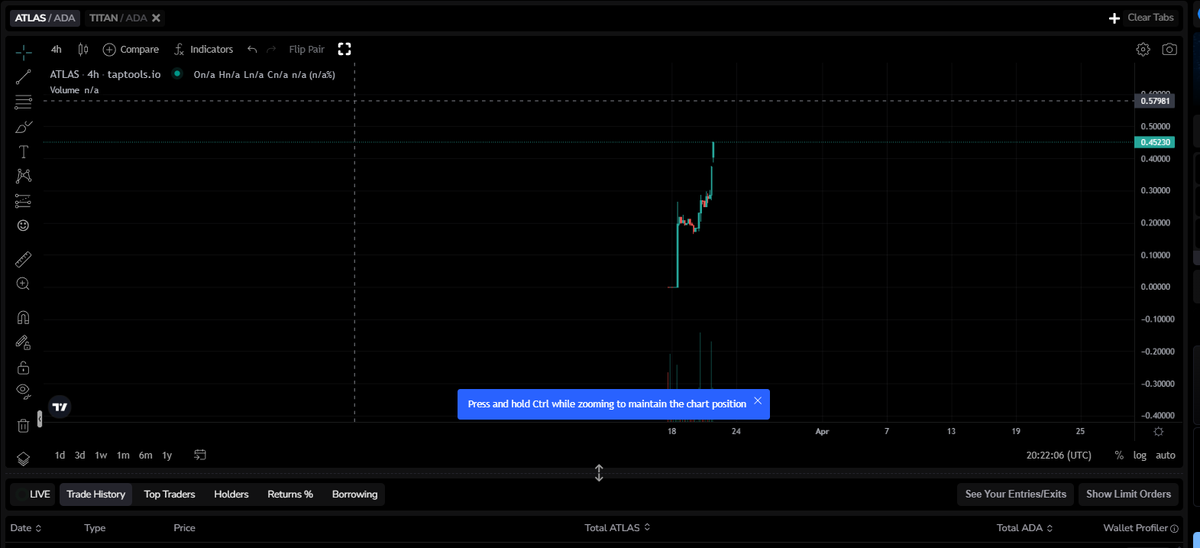Set chart range to 1y
The width and height of the screenshot is (1200, 548).
pyautogui.click(x=167, y=455)
